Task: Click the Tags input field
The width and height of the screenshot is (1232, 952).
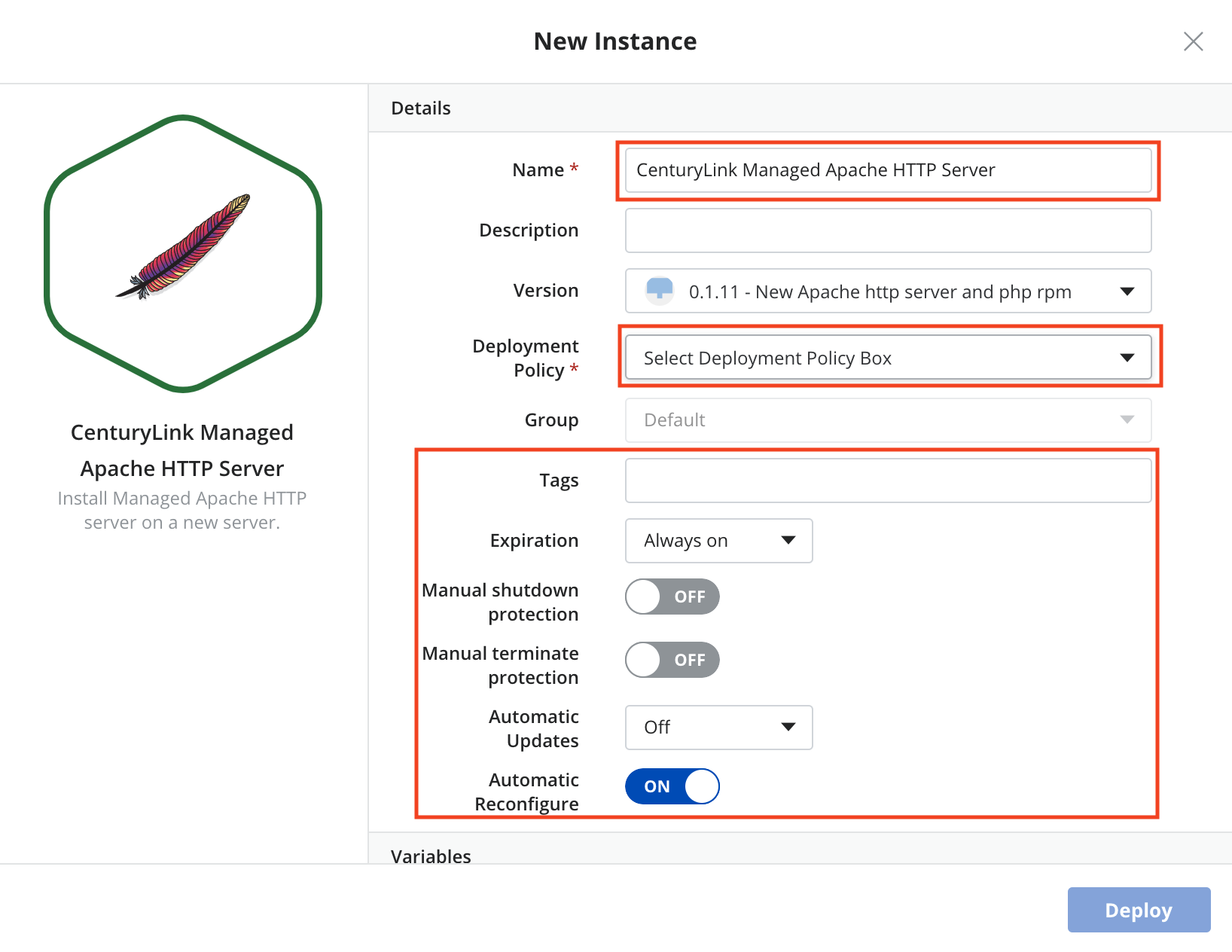Action: [888, 481]
